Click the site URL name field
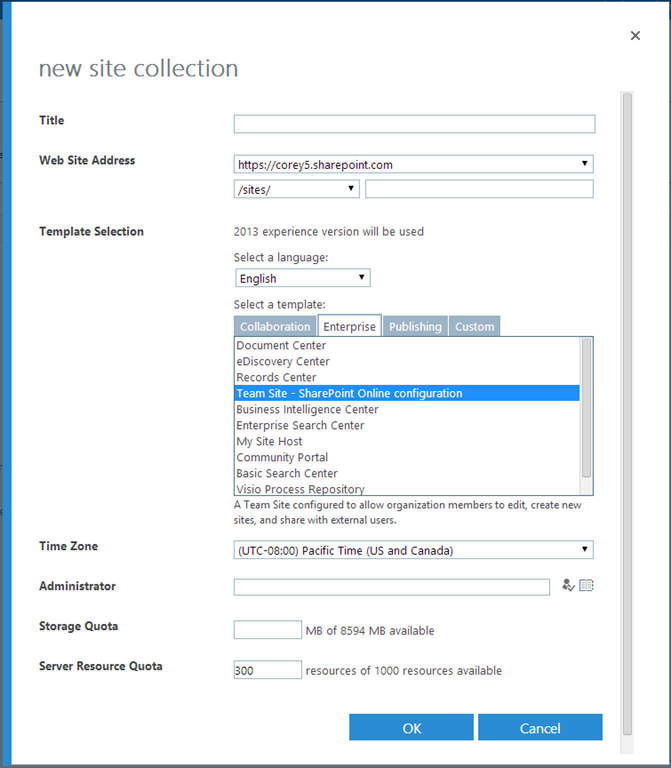Image resolution: width=671 pixels, height=768 pixels. pos(479,189)
